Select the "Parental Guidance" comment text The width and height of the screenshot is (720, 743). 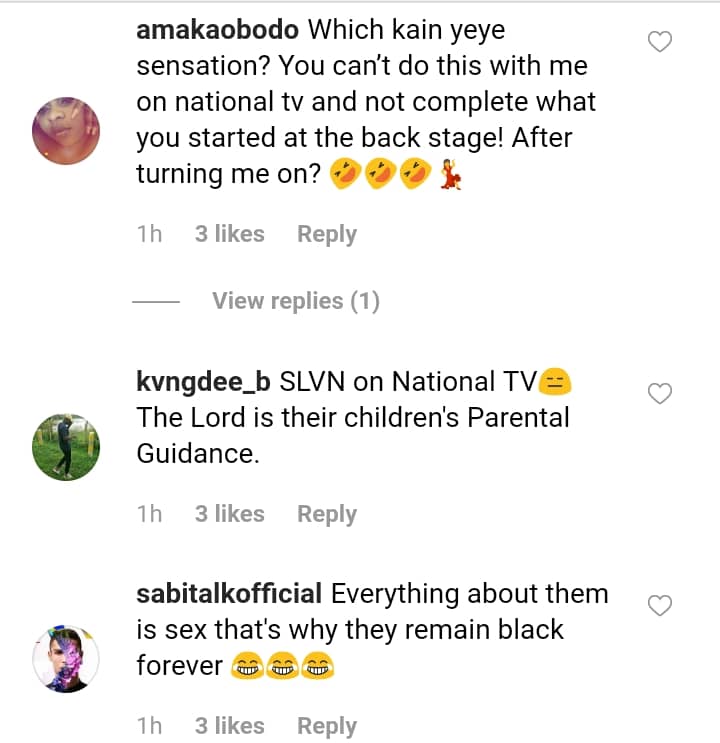pyautogui.click(x=353, y=434)
